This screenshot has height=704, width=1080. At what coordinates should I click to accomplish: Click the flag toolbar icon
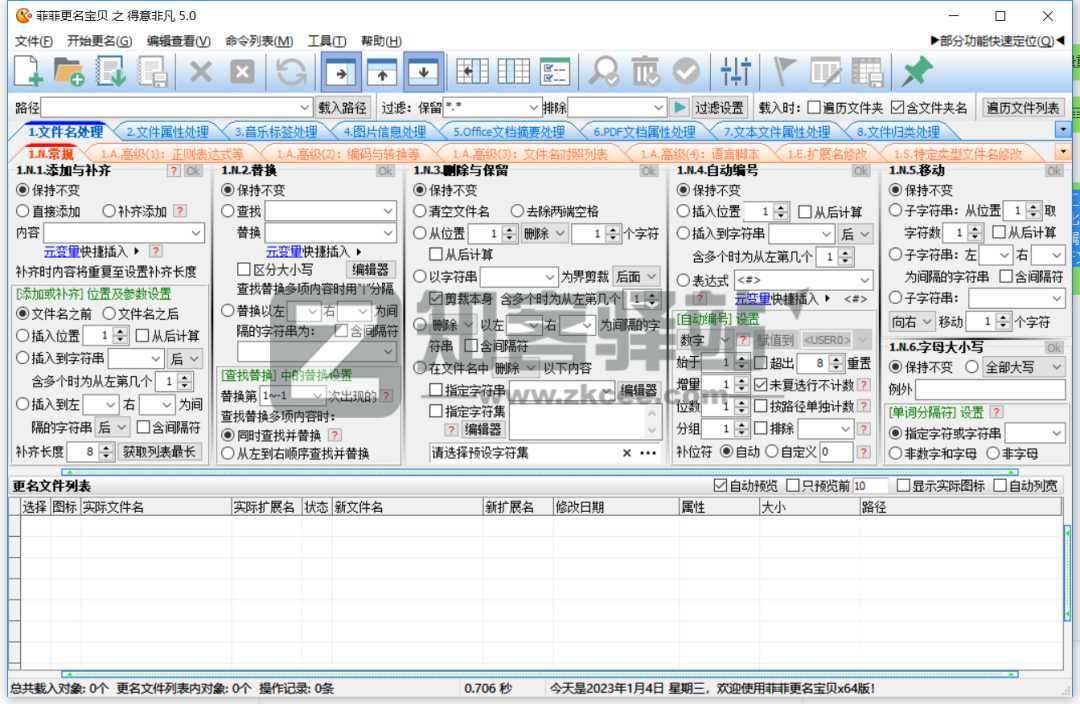tap(782, 72)
